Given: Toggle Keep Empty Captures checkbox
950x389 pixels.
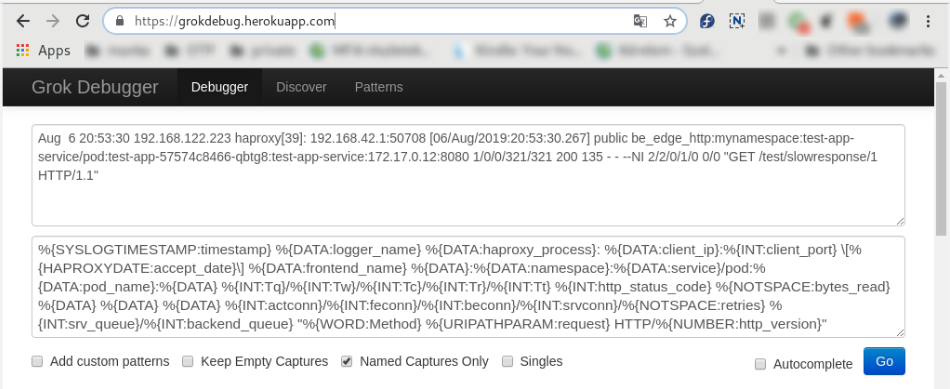Looking at the screenshot, I should tap(188, 362).
